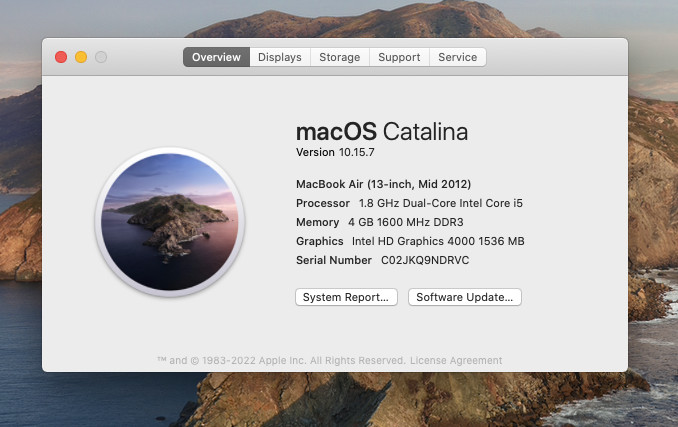Click the macOS Catalina island icon
This screenshot has width=678, height=427.
[170, 222]
